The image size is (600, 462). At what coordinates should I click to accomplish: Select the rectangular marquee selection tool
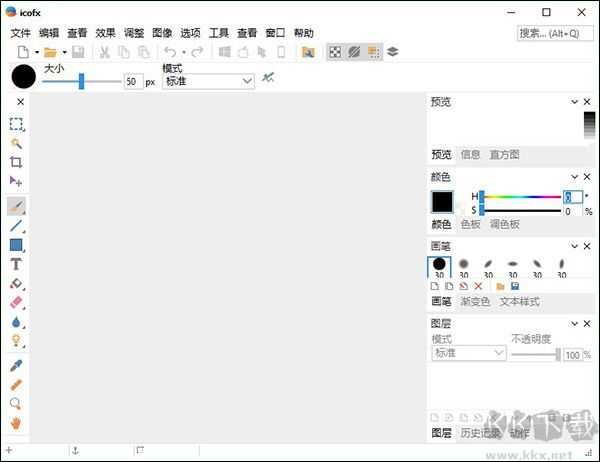coord(16,124)
